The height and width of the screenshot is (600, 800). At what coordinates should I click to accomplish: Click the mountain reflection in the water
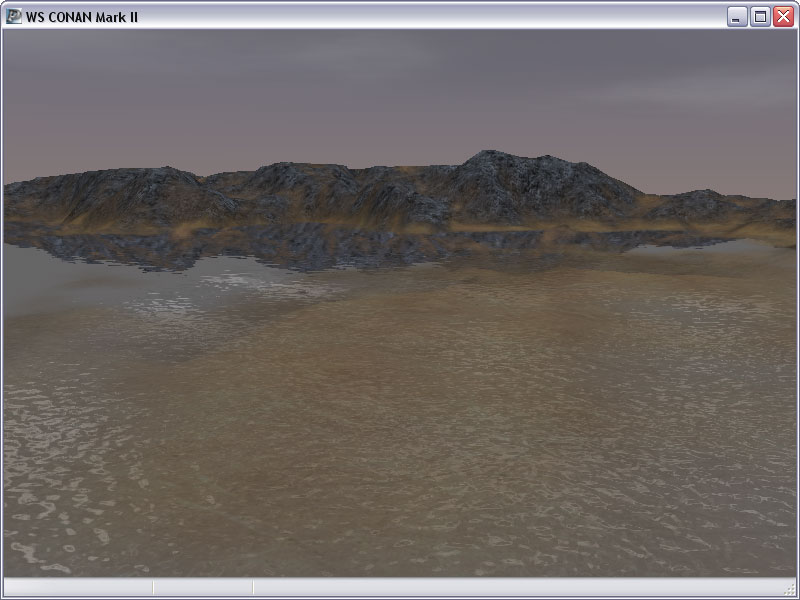pyautogui.click(x=300, y=245)
